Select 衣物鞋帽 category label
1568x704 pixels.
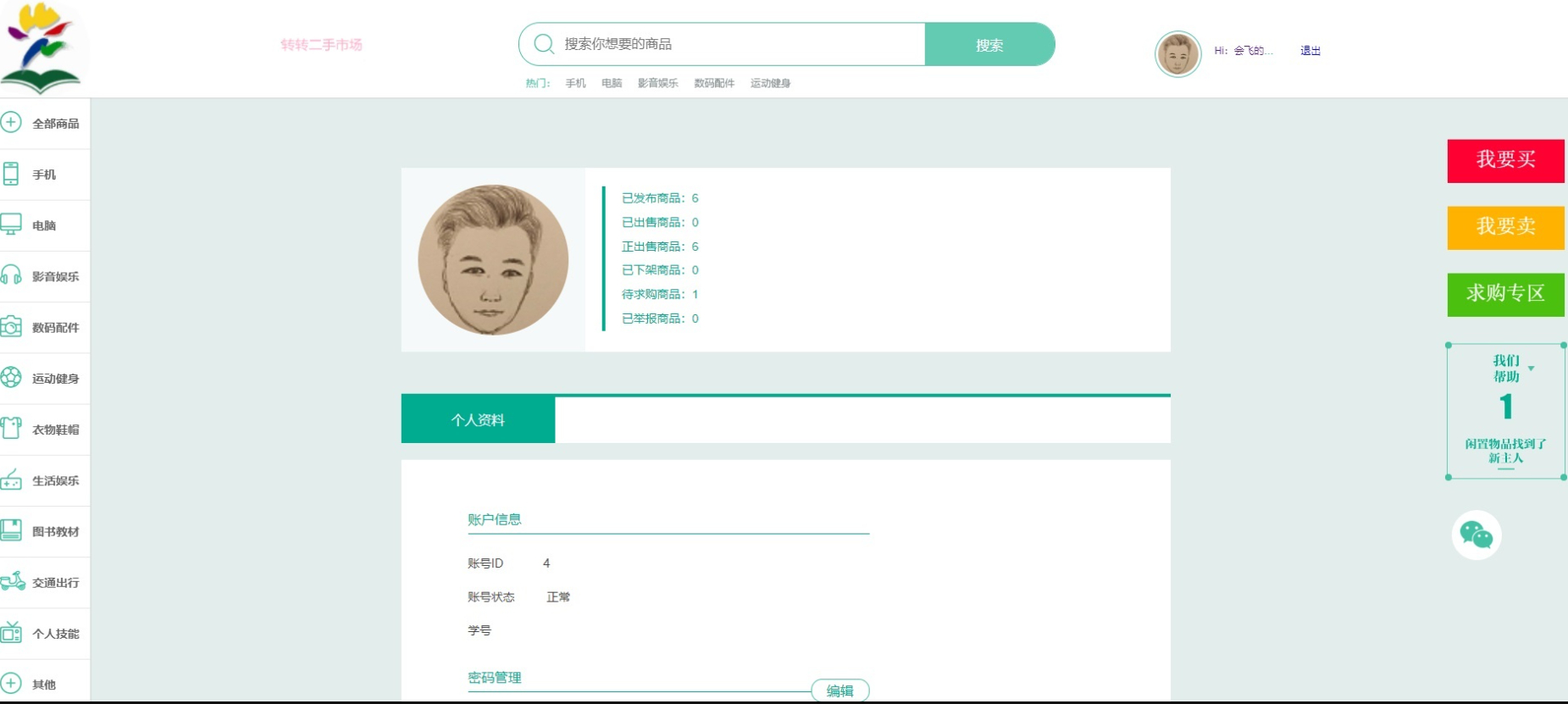pyautogui.click(x=56, y=430)
